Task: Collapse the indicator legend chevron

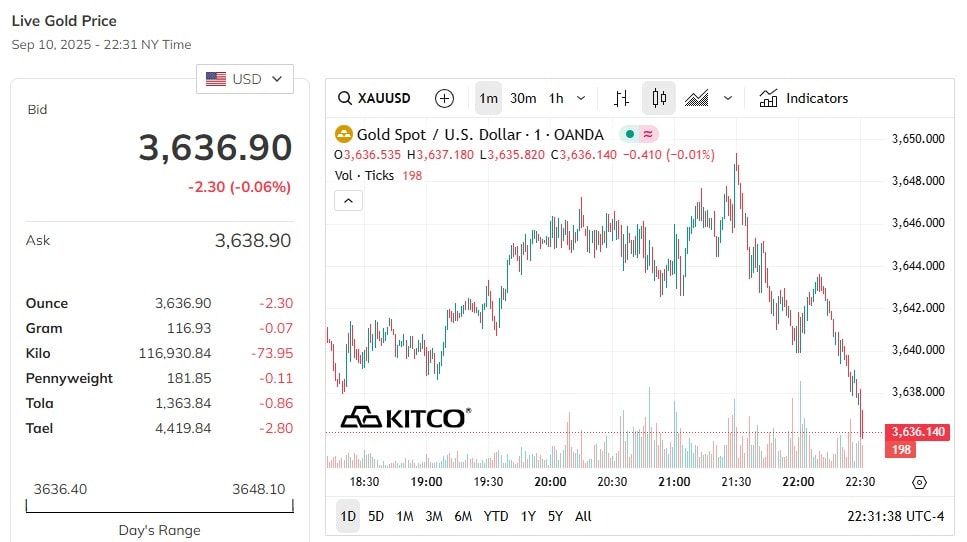Action: [348, 200]
